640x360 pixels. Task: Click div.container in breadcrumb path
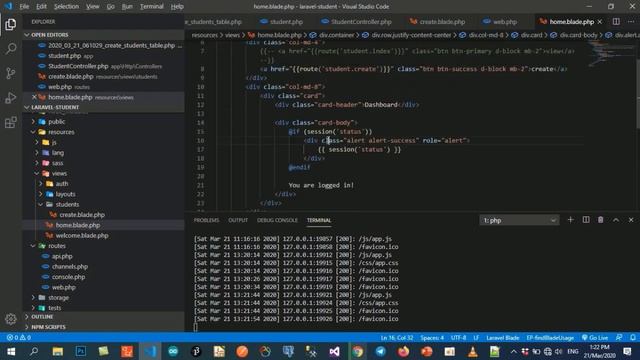click(x=336, y=35)
